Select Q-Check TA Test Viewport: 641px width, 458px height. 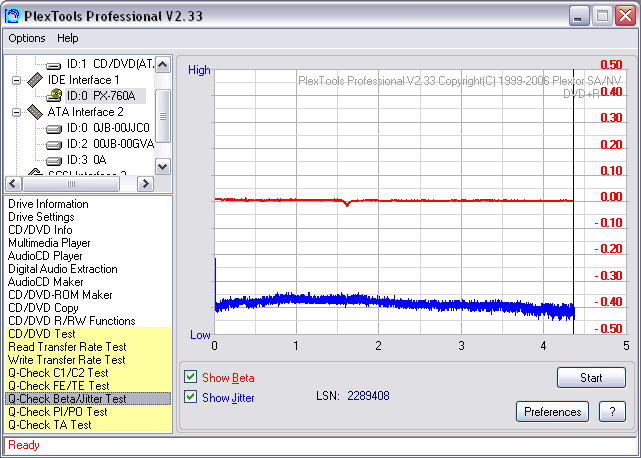pyautogui.click(x=88, y=425)
